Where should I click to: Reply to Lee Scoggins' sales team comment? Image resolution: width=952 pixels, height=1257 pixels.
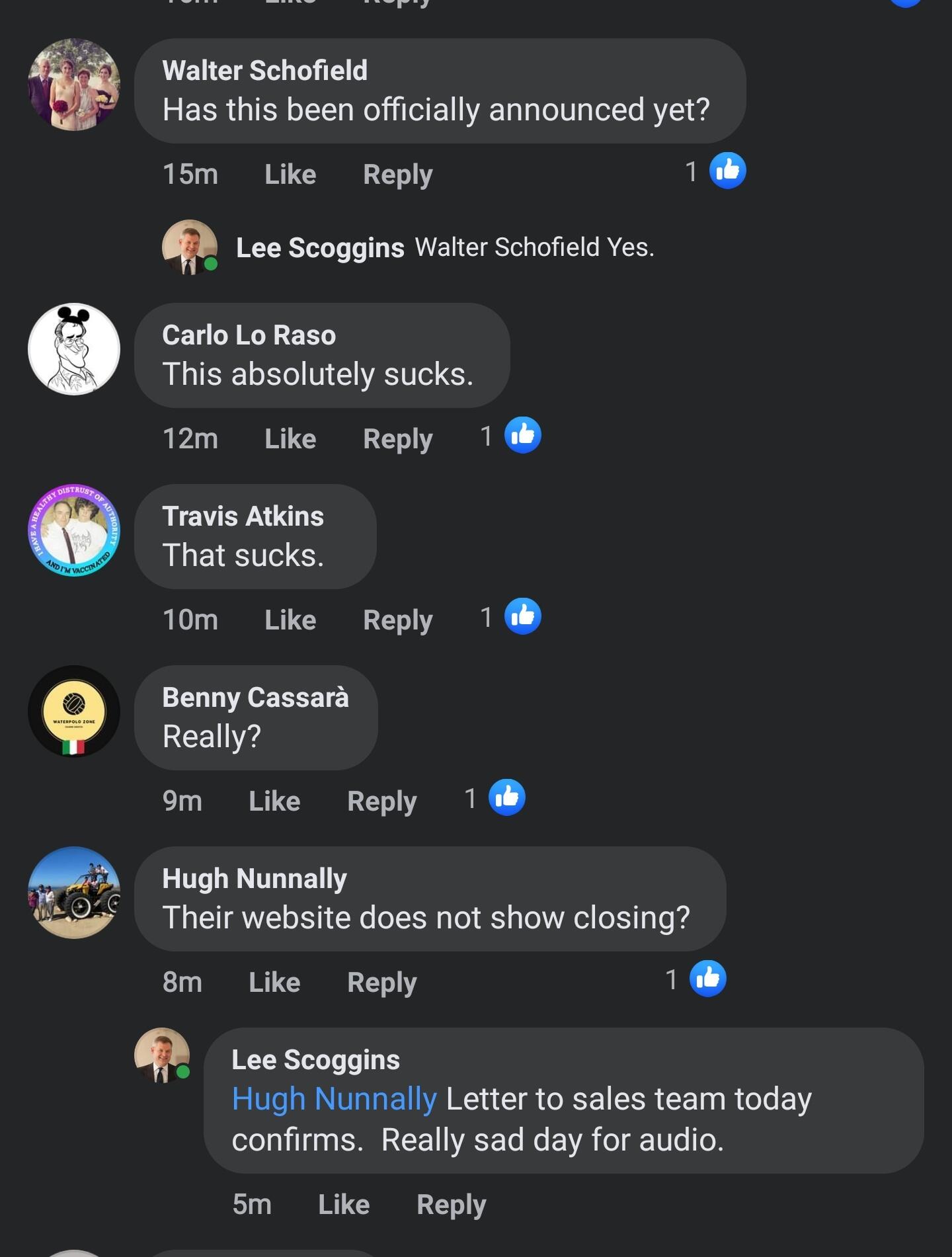[x=451, y=1205]
